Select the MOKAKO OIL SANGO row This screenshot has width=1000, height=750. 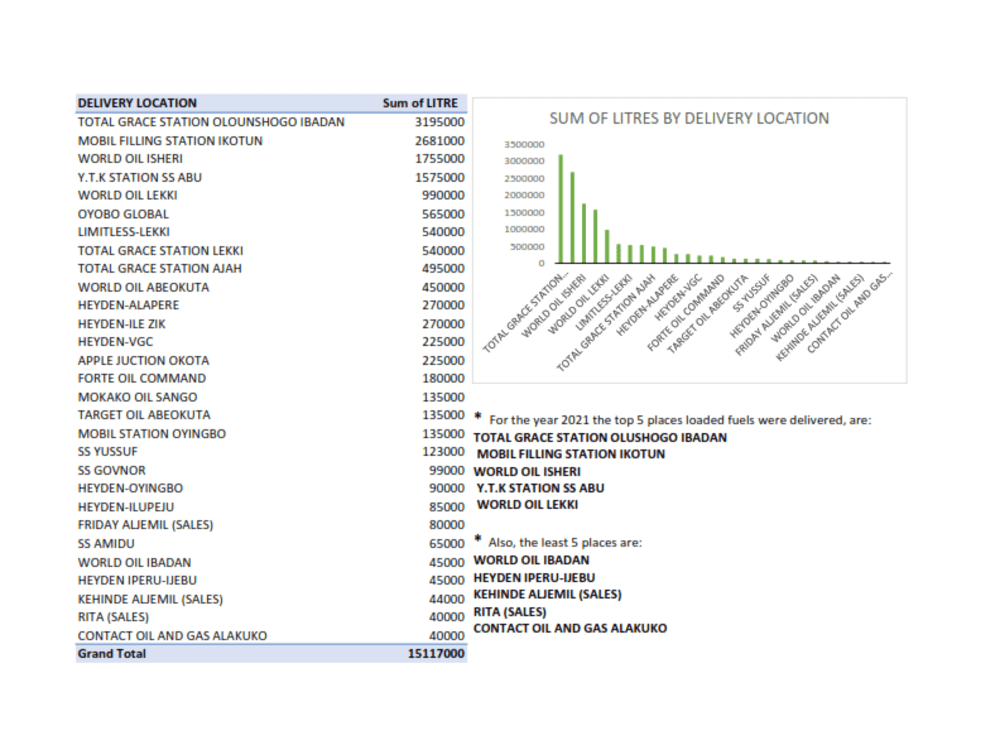(x=271, y=397)
